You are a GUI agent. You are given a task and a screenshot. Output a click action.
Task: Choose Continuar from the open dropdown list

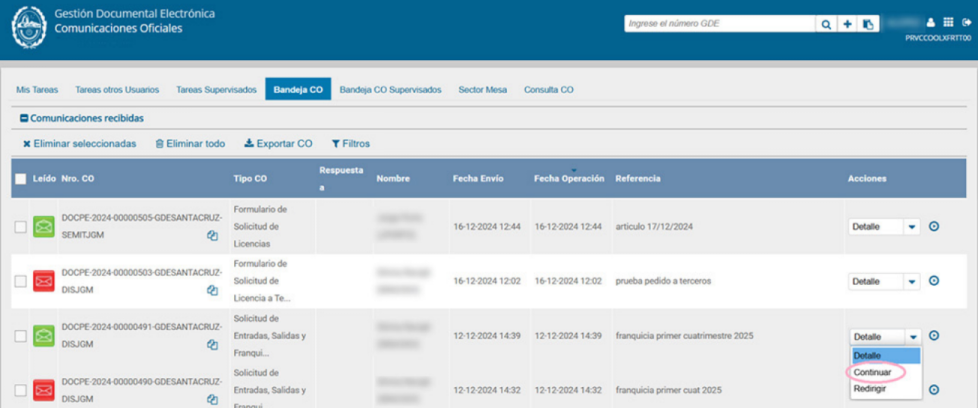tap(872, 372)
